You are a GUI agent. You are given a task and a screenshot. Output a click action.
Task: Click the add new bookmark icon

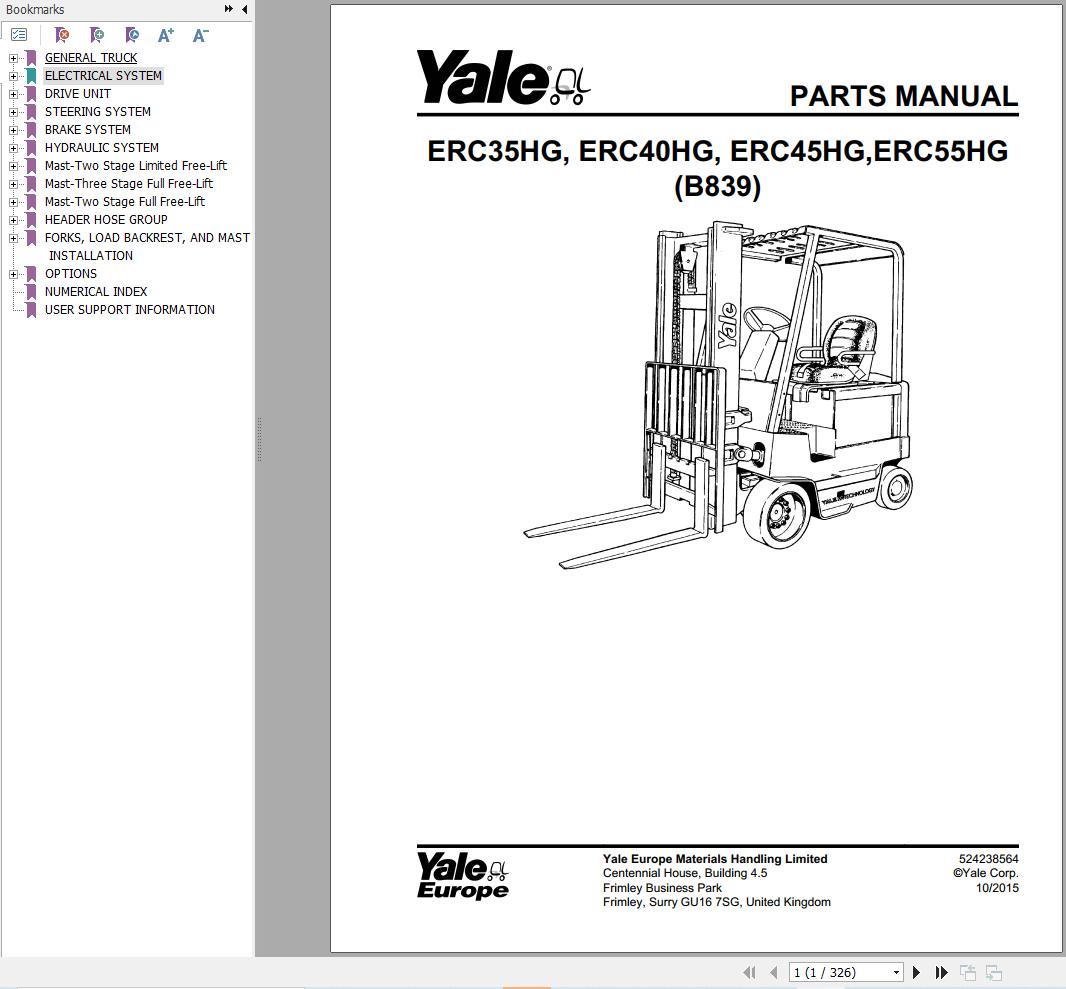(97, 34)
